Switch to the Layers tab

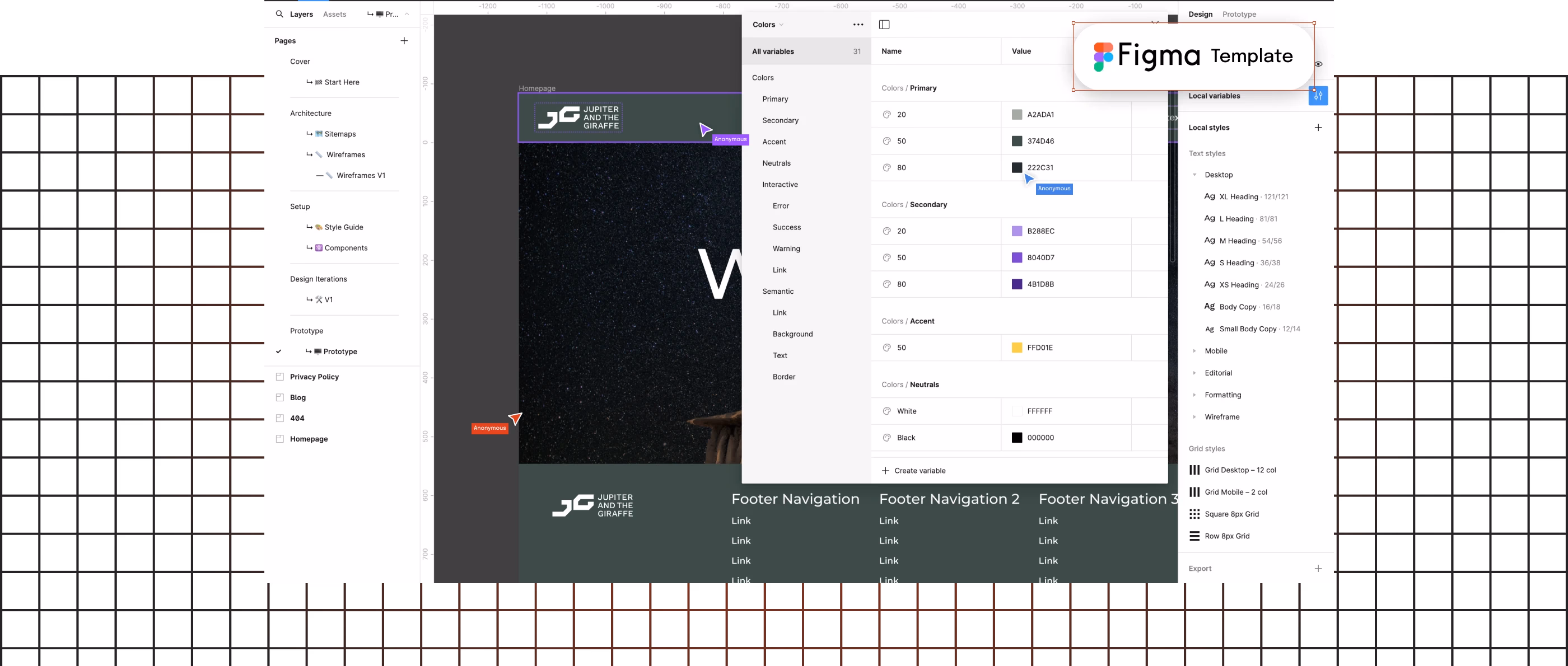(x=301, y=14)
